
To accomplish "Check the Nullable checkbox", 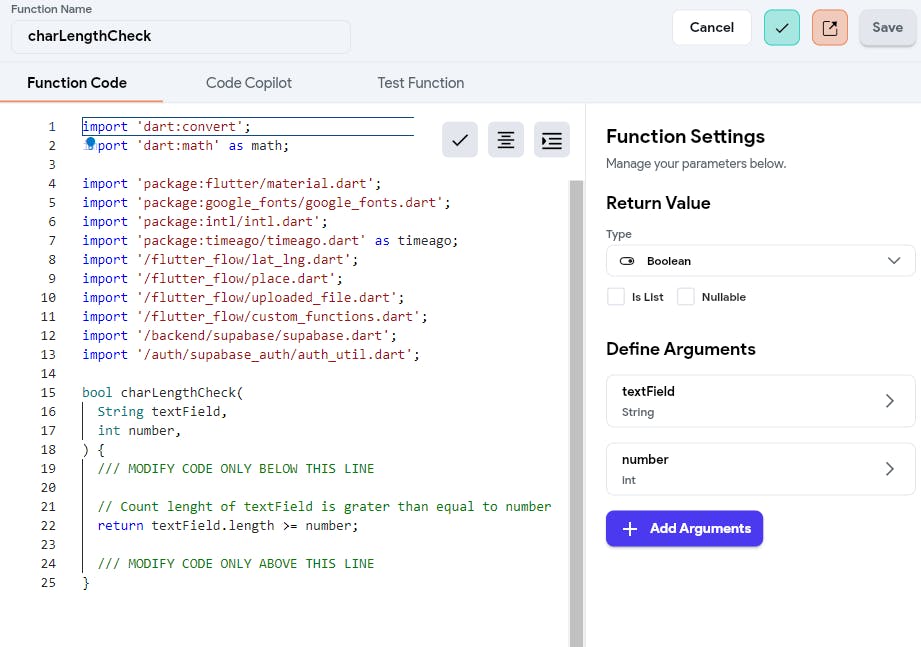I will (x=686, y=297).
